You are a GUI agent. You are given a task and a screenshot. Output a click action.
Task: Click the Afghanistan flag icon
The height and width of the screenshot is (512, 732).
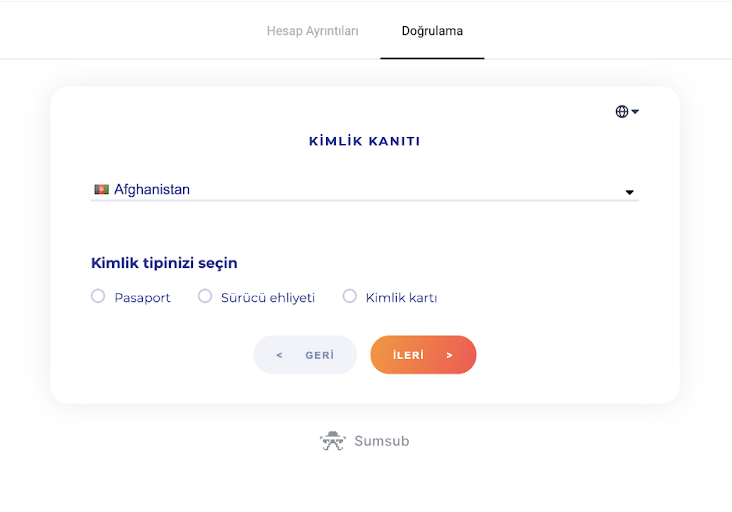tap(101, 189)
